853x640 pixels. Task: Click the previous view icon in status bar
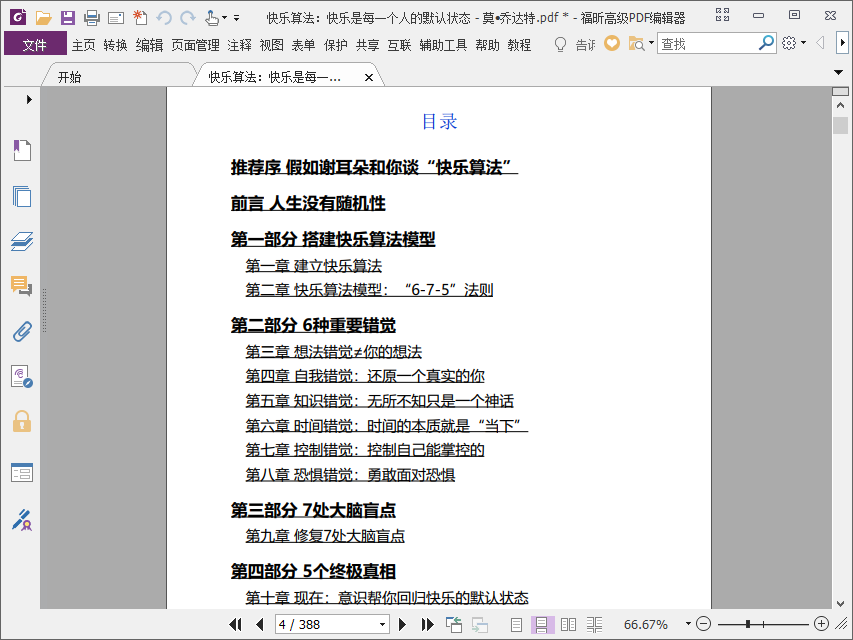click(454, 624)
